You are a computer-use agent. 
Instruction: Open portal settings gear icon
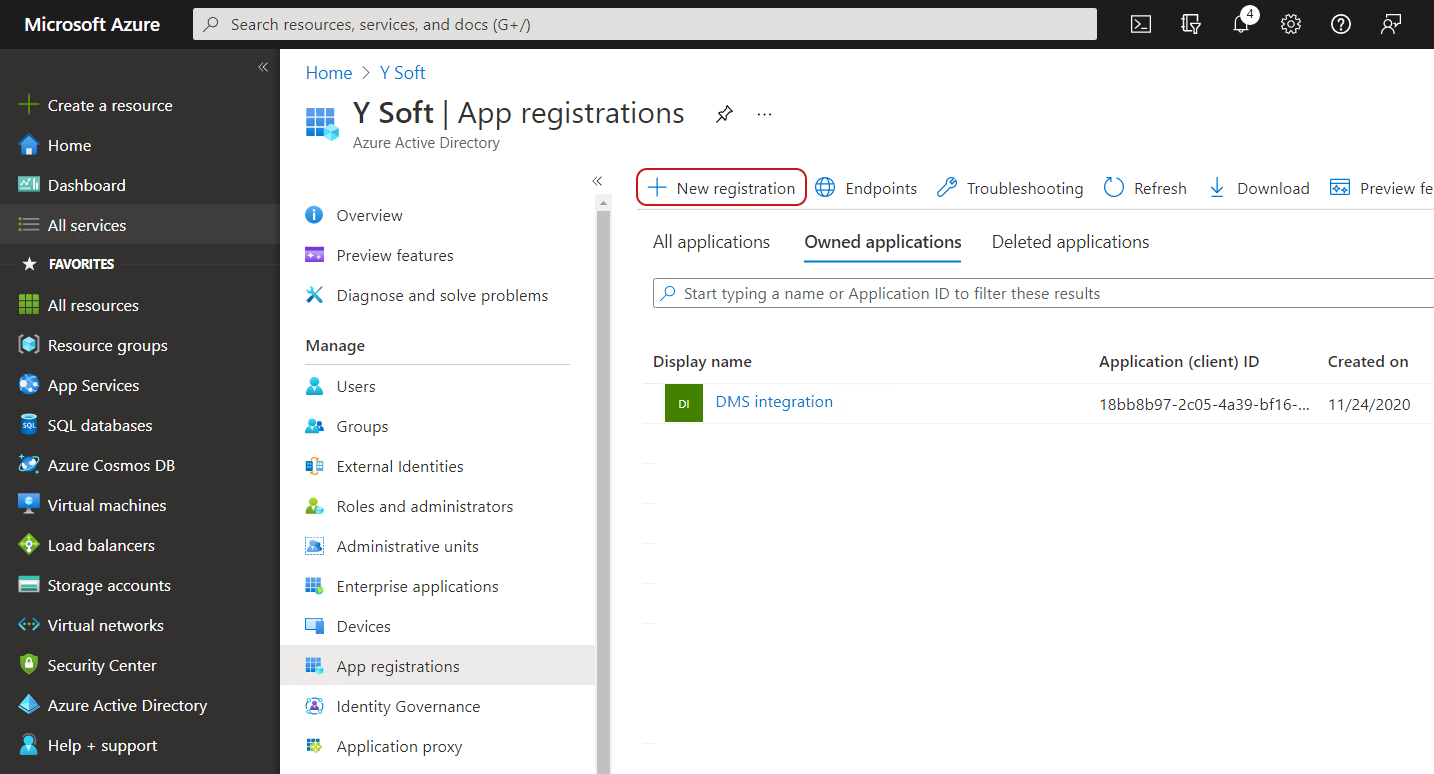(x=1291, y=24)
